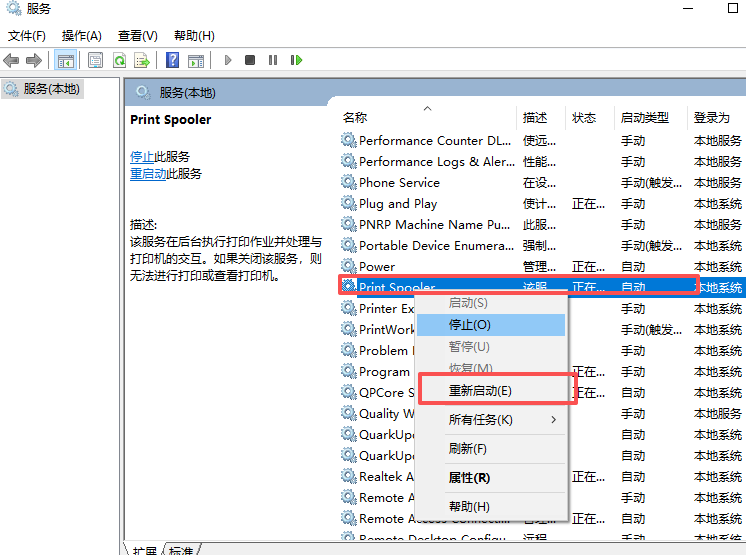Choose 刷新(F) in the context menu
746x555 pixels.
pos(492,448)
